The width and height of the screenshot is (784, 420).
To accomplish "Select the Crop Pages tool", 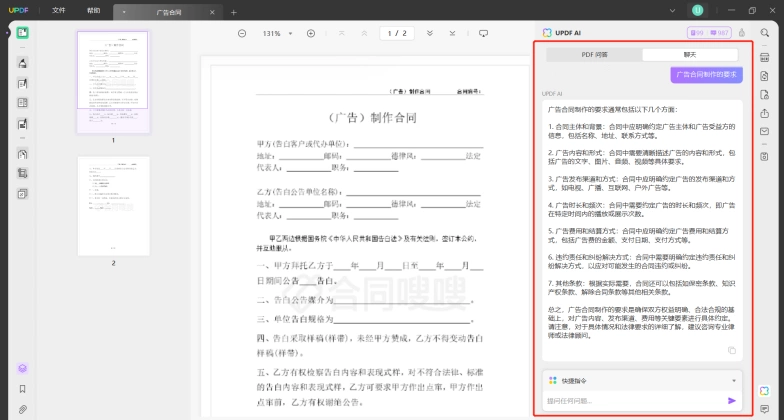I will pos(22,174).
